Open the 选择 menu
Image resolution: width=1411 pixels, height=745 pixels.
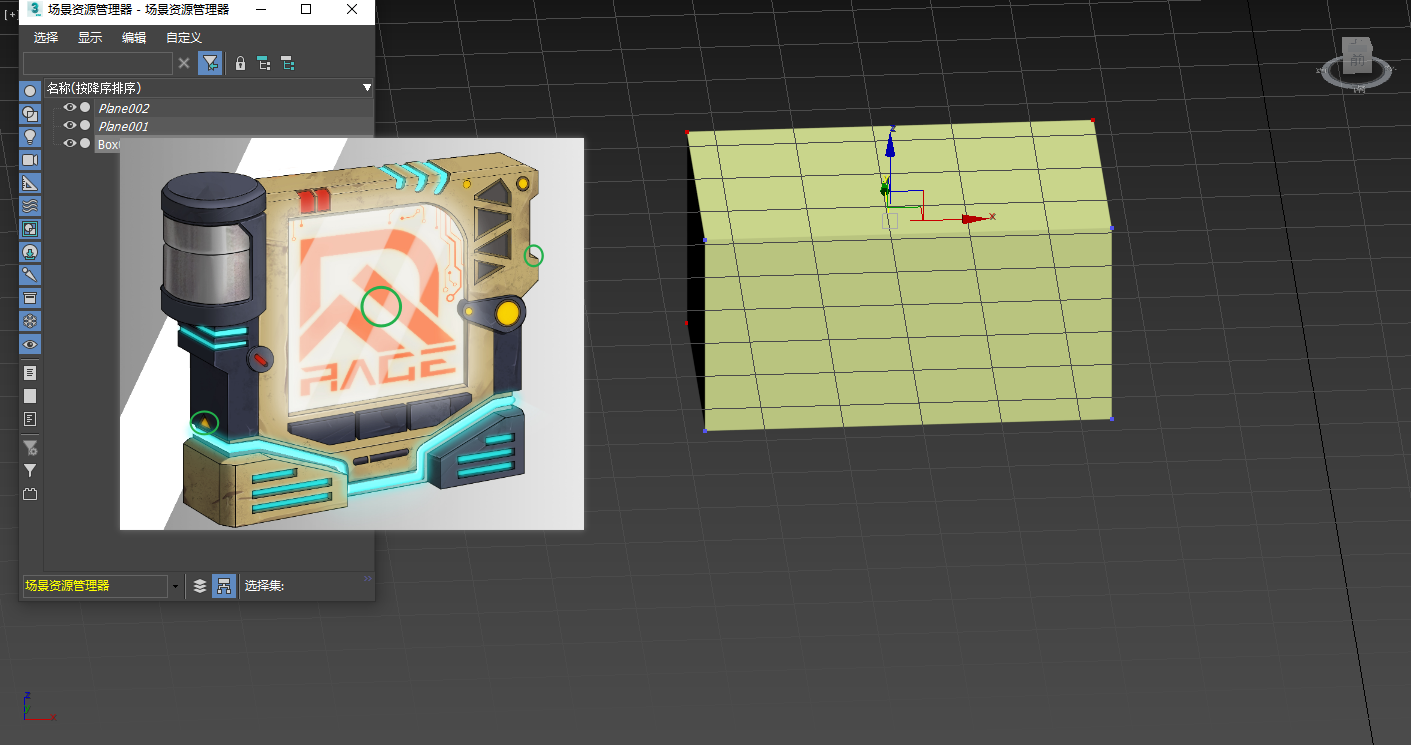click(x=46, y=37)
